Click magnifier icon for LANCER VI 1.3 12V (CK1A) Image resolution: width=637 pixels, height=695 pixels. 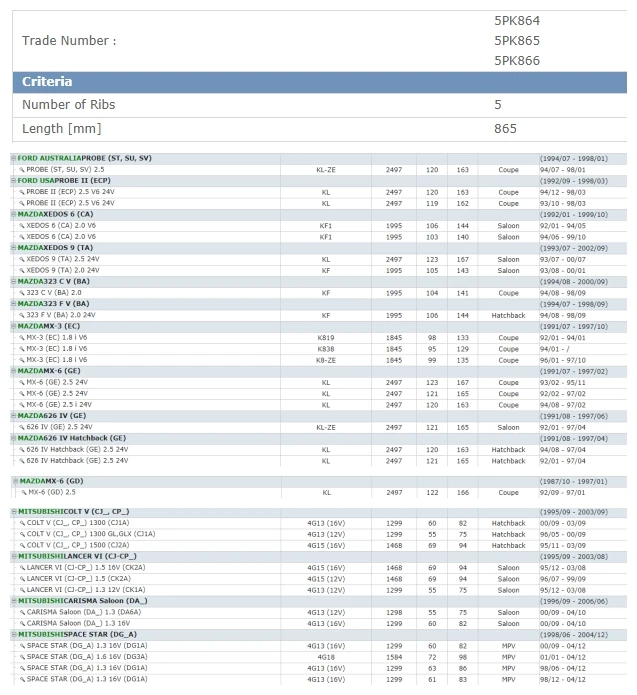tap(22, 590)
